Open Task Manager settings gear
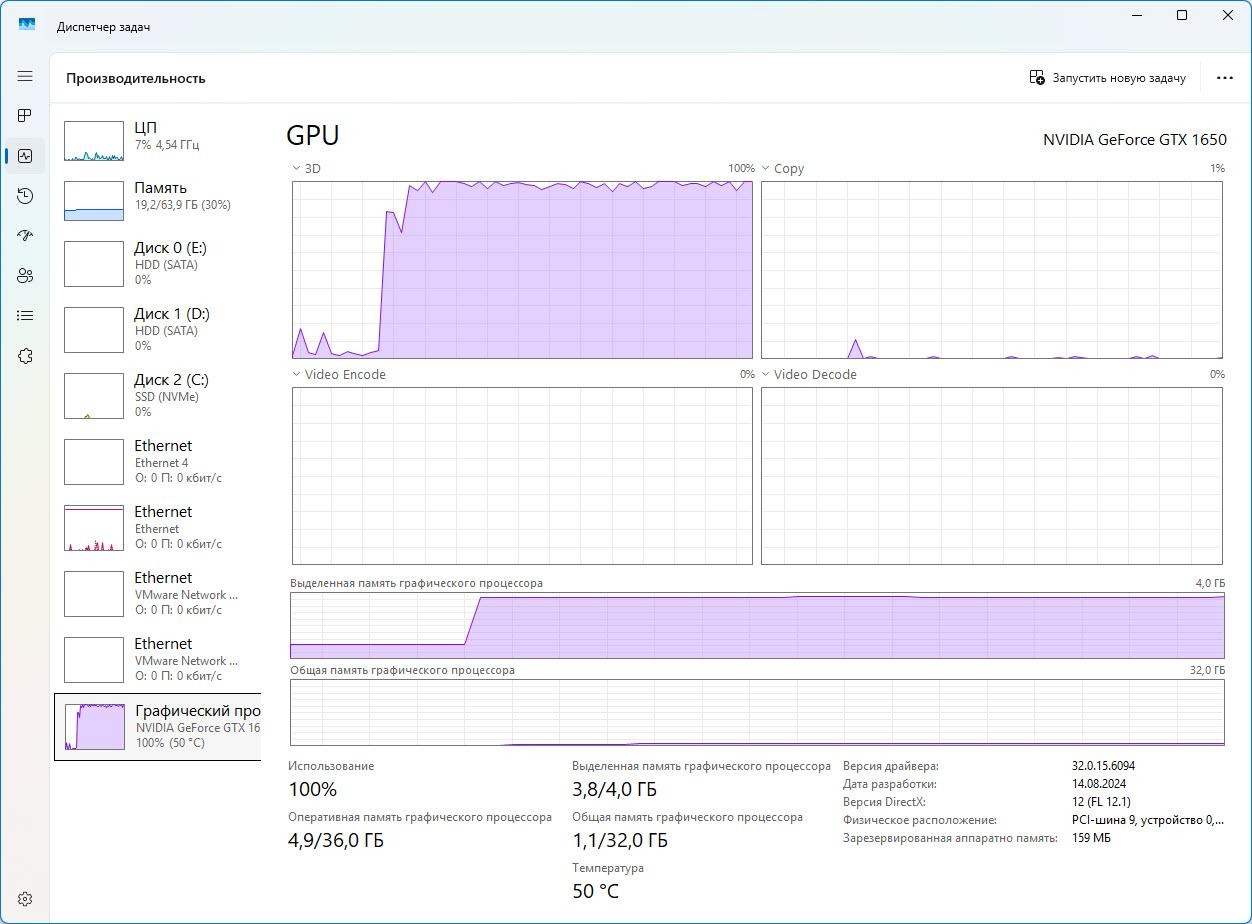Image resolution: width=1252 pixels, height=924 pixels. tap(25, 899)
